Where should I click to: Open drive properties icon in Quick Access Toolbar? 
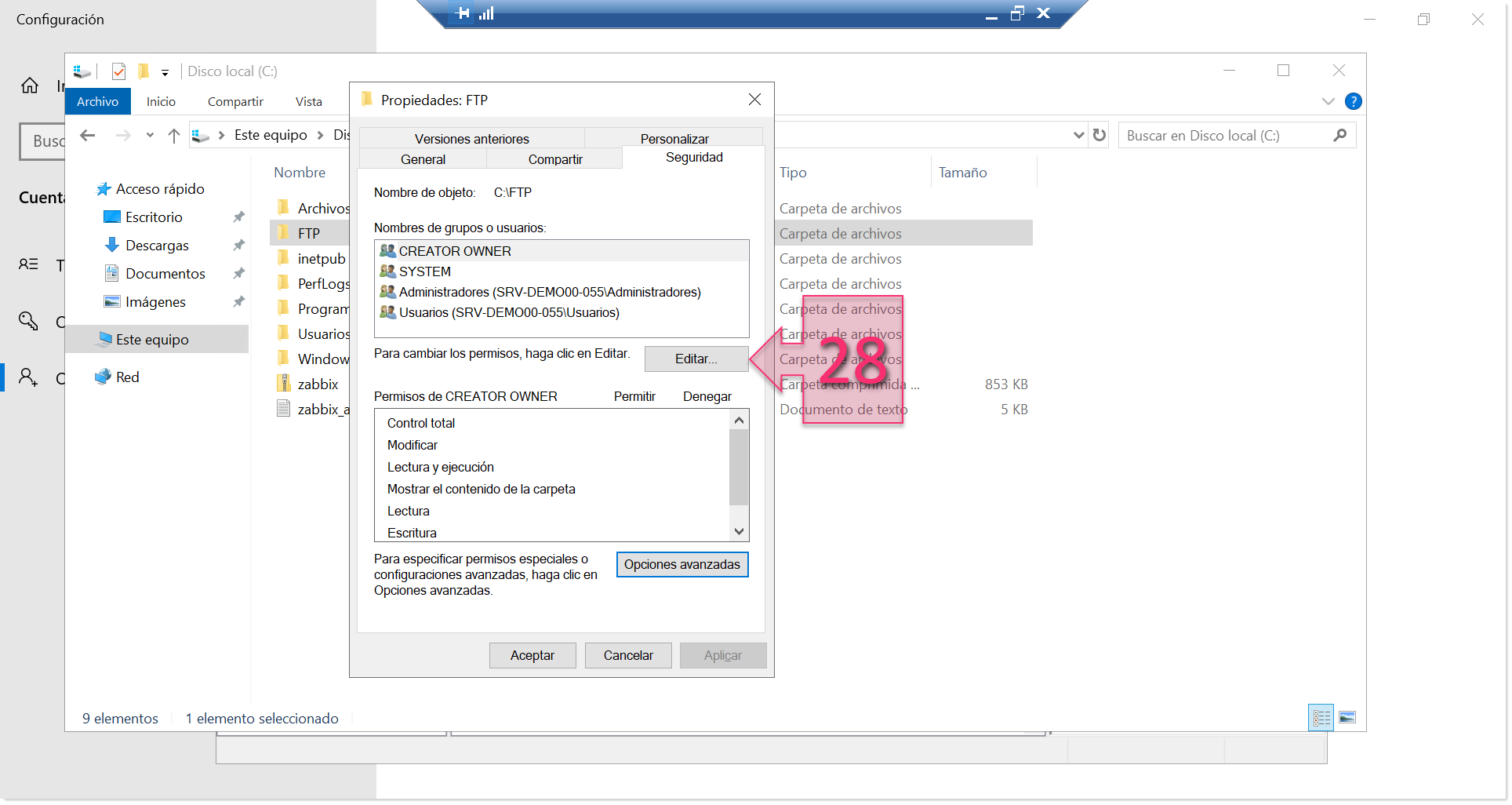point(82,71)
